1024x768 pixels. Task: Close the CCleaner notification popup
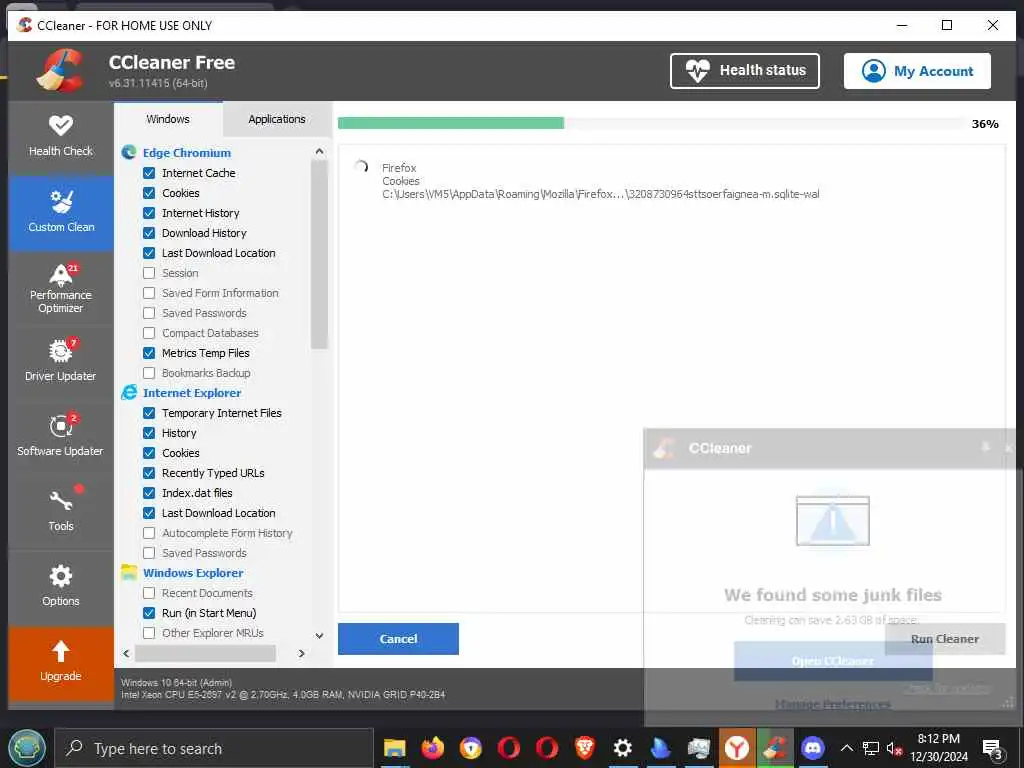pyautogui.click(x=1008, y=448)
